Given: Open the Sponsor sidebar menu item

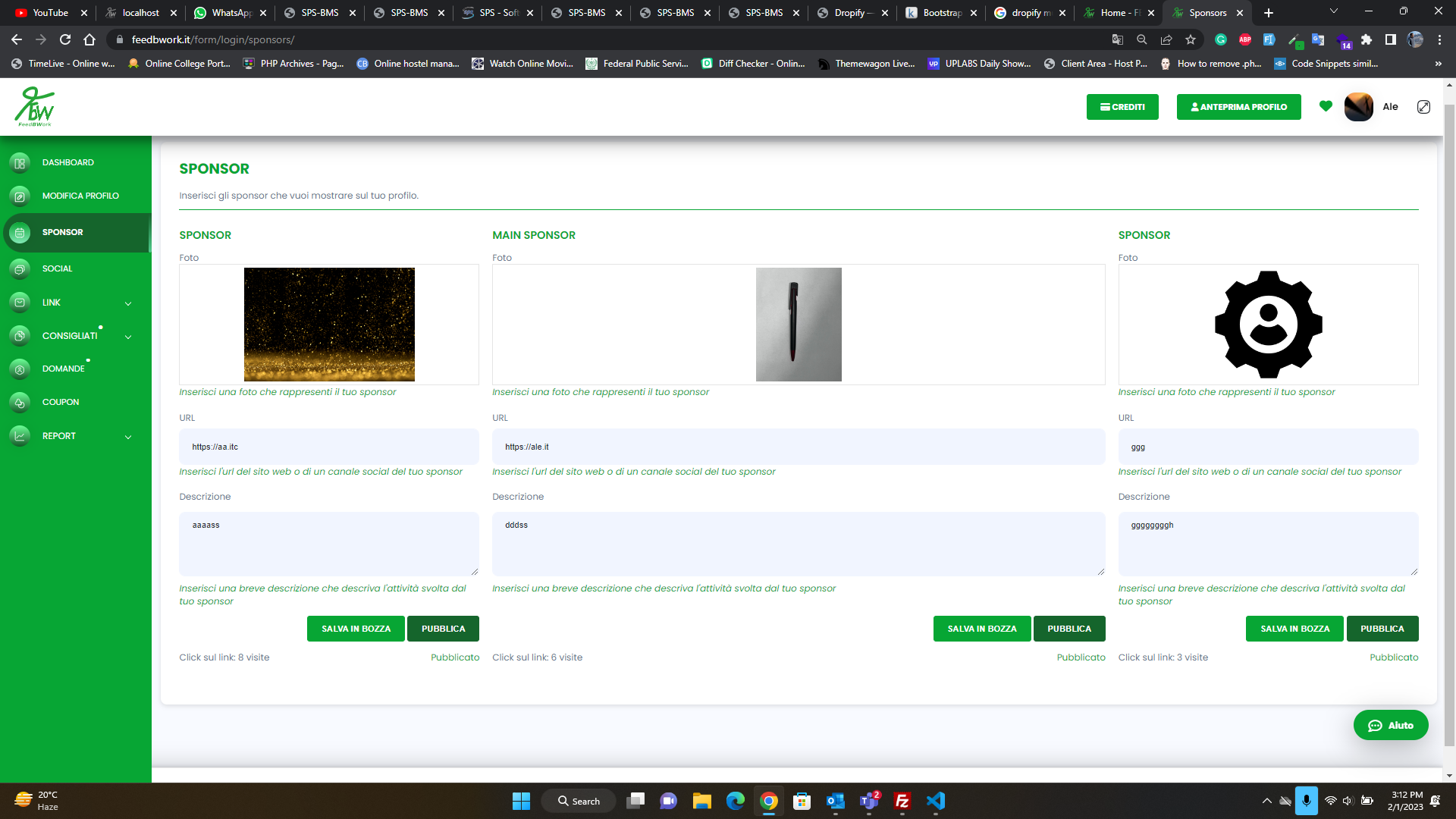Looking at the screenshot, I should [x=63, y=233].
